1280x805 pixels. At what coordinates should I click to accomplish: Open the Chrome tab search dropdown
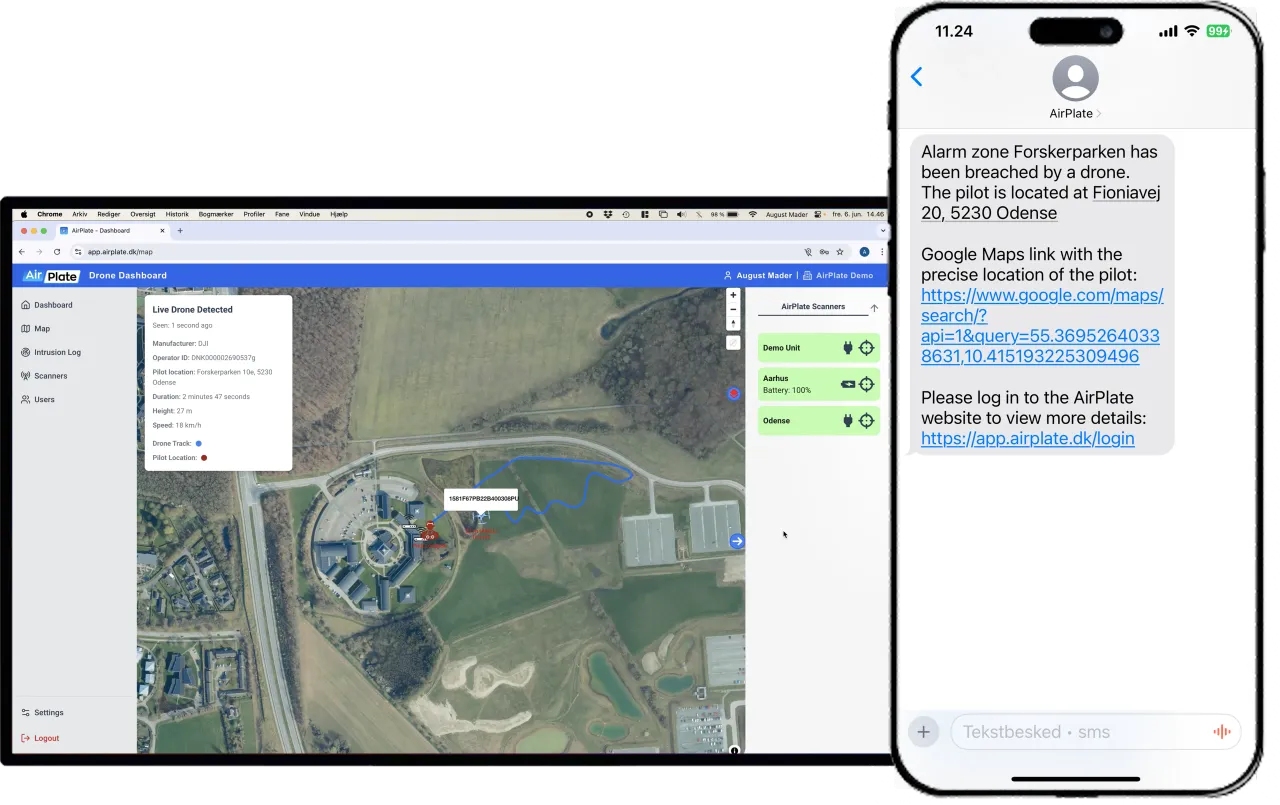click(x=882, y=231)
